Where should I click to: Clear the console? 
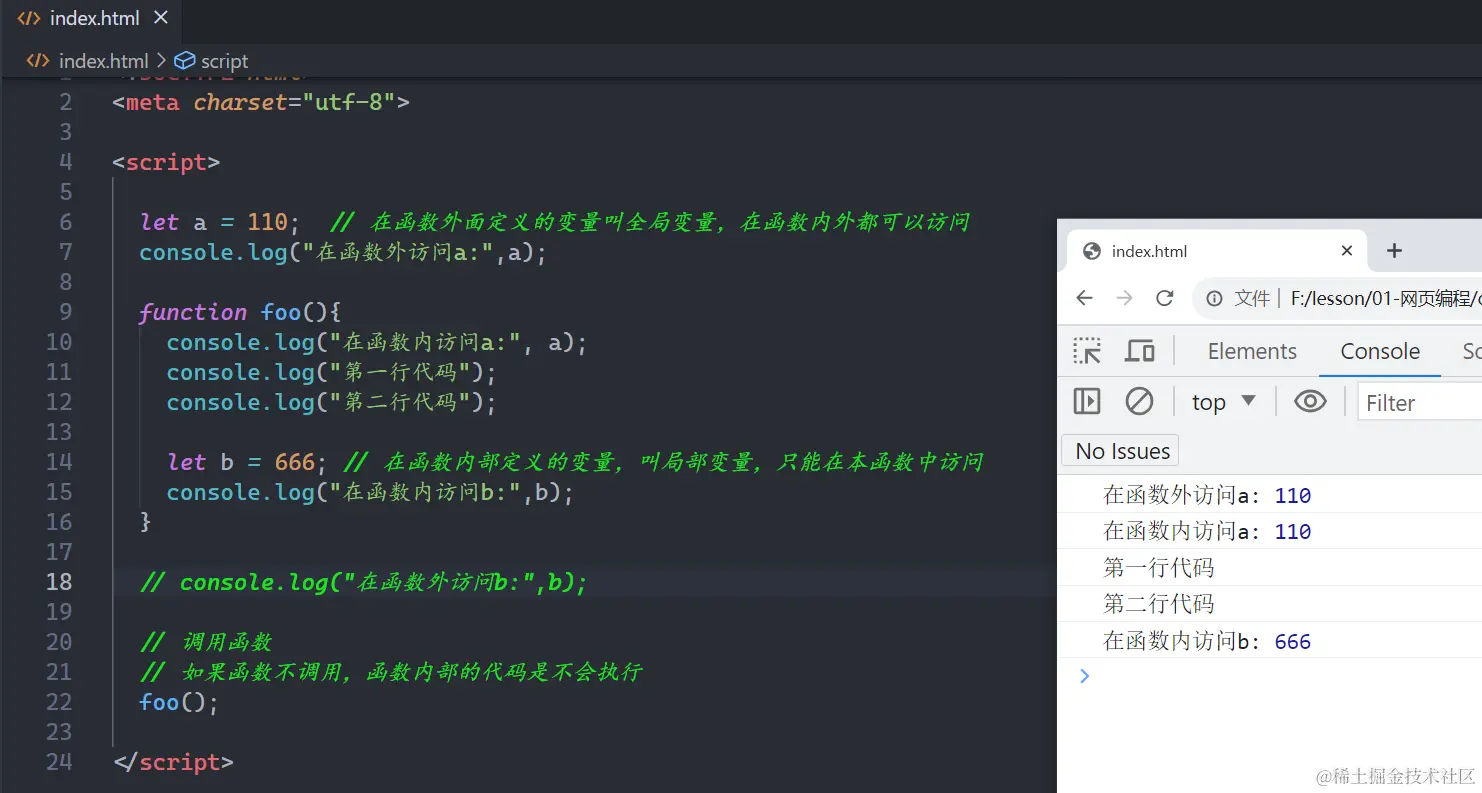point(1139,401)
